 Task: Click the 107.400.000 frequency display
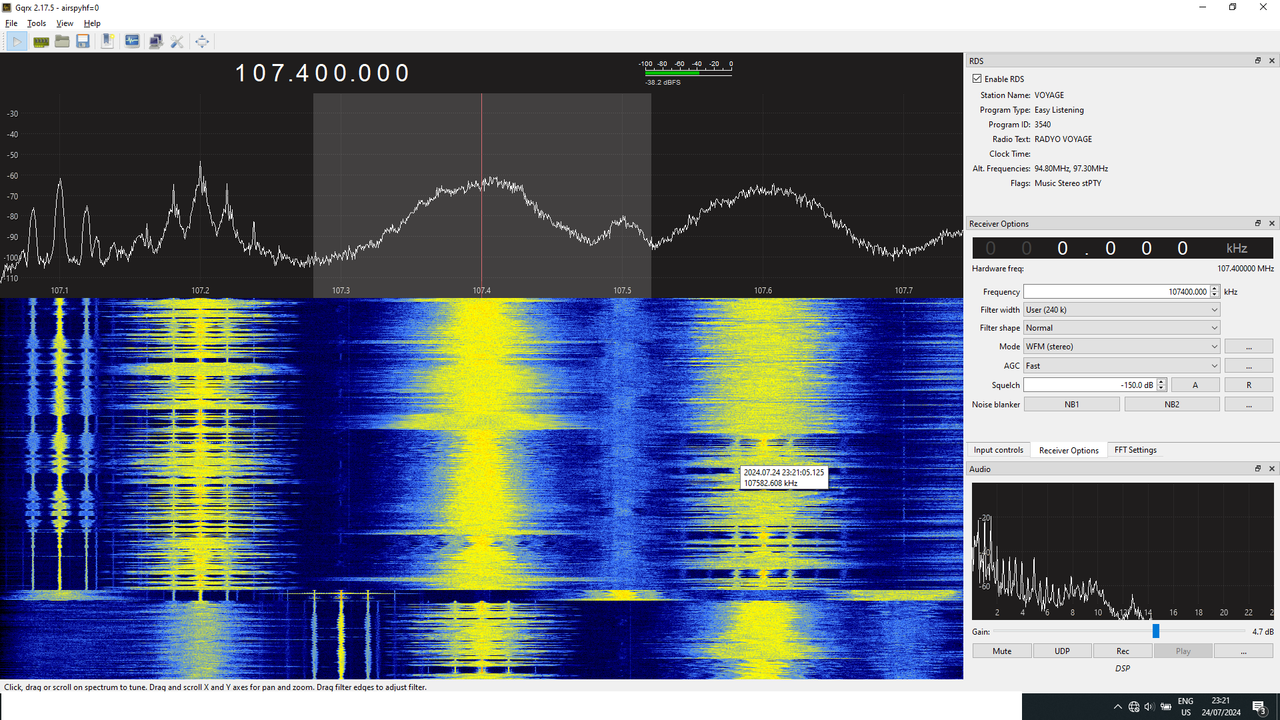[323, 73]
